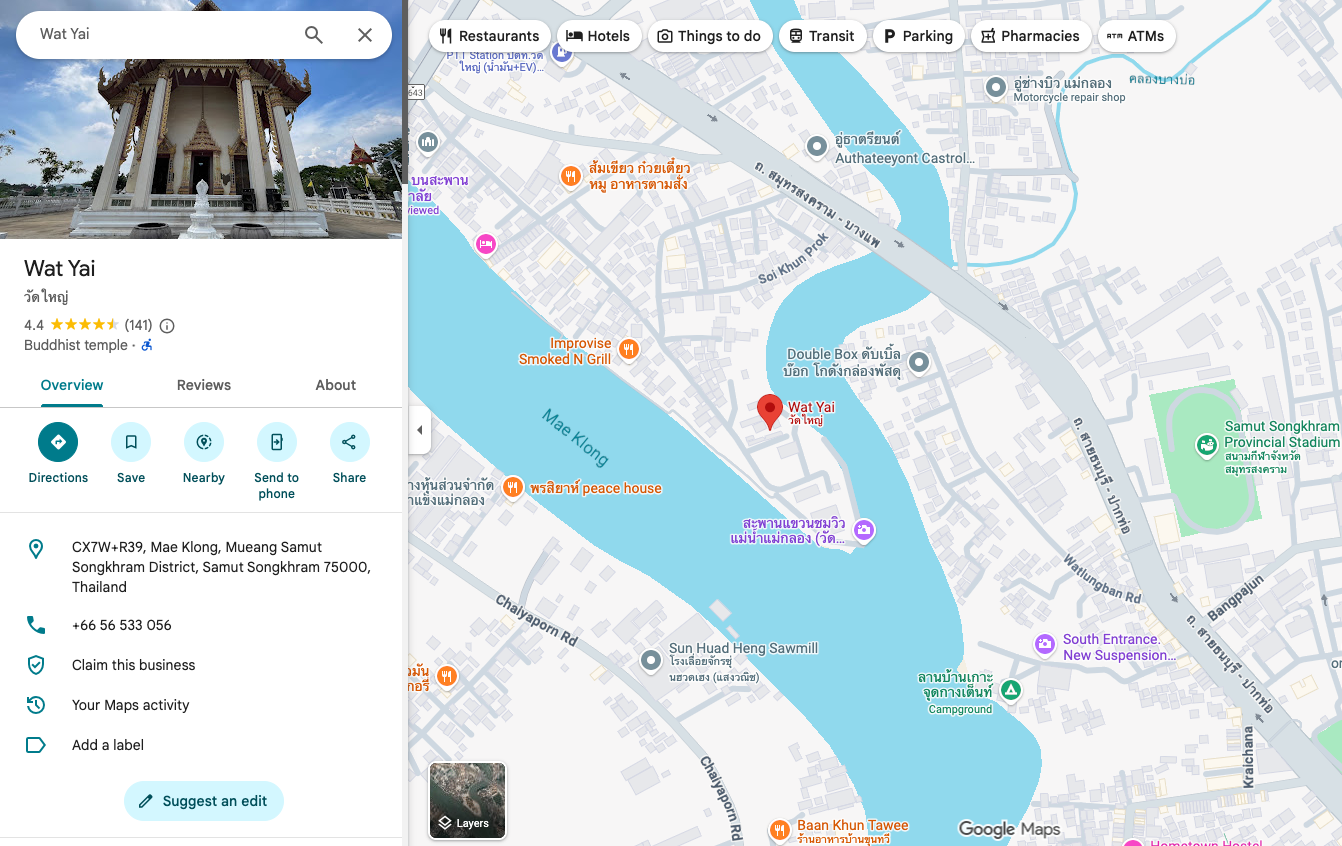Click the phone icon beside the number

[x=36, y=625]
